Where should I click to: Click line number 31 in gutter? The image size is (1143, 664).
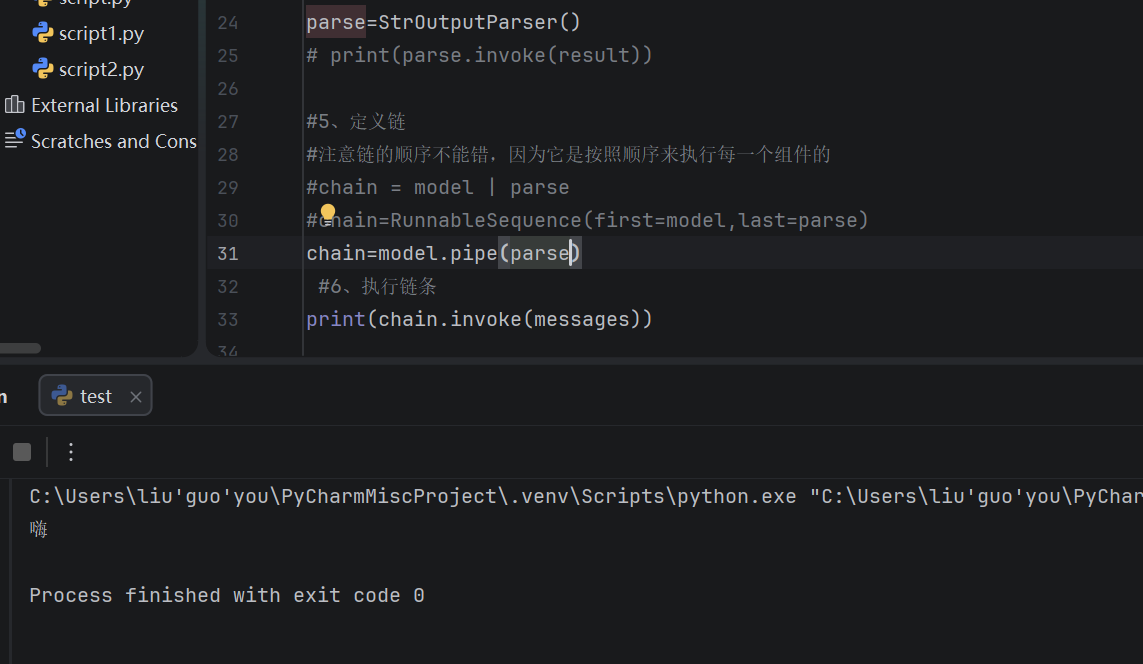coord(227,254)
